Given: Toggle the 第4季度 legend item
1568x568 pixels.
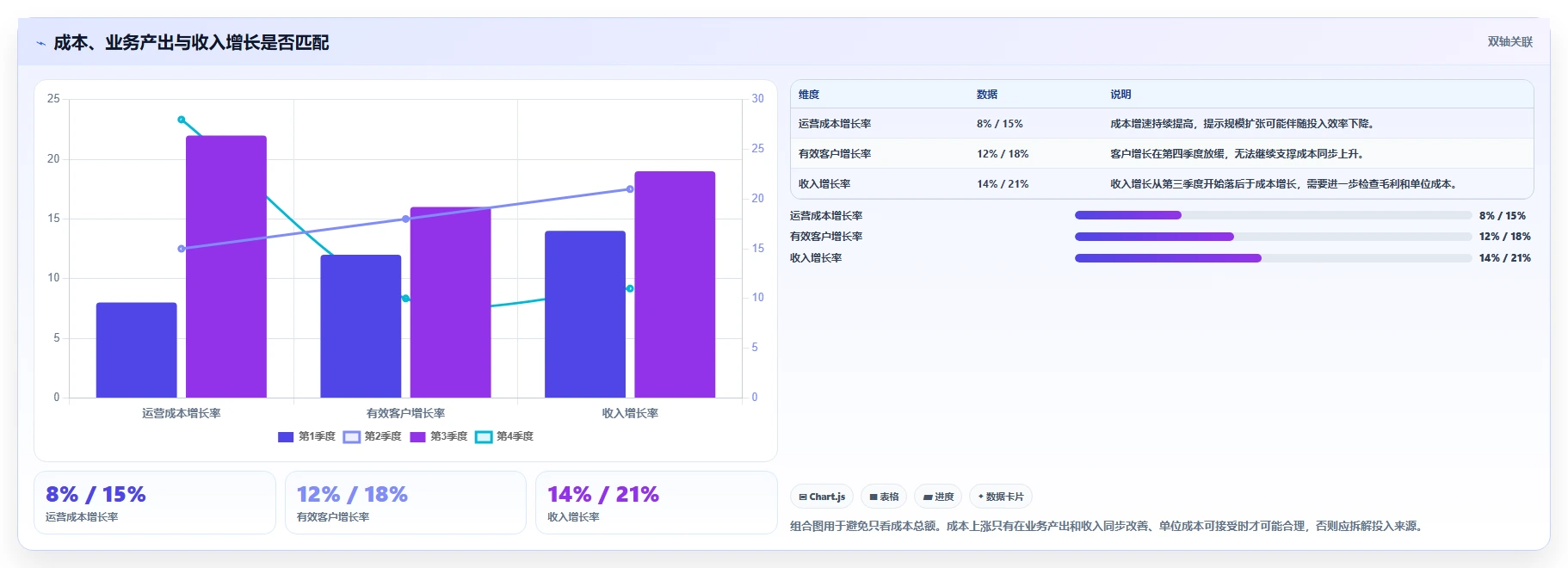Looking at the screenshot, I should tap(504, 436).
